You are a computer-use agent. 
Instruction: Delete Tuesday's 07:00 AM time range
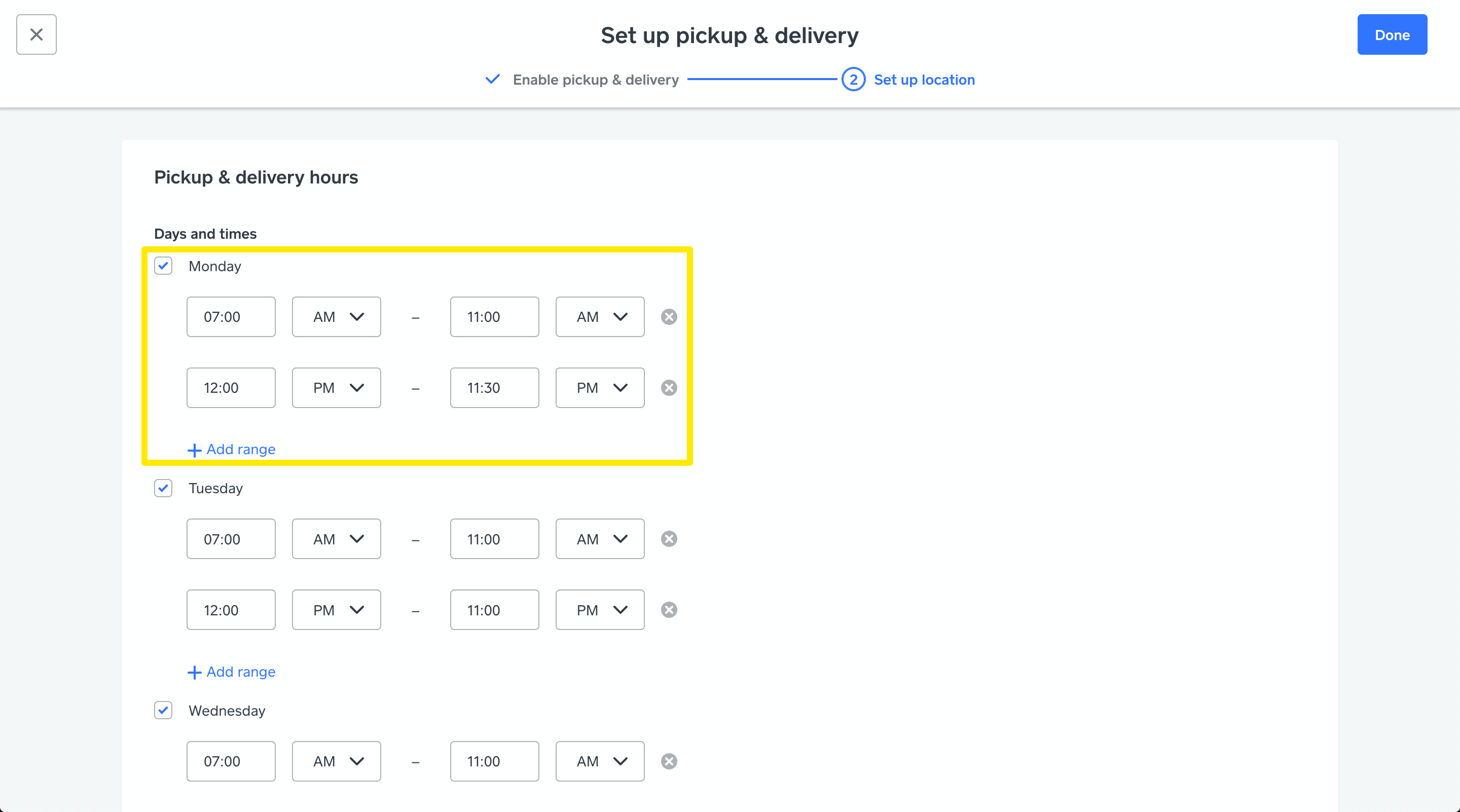669,539
